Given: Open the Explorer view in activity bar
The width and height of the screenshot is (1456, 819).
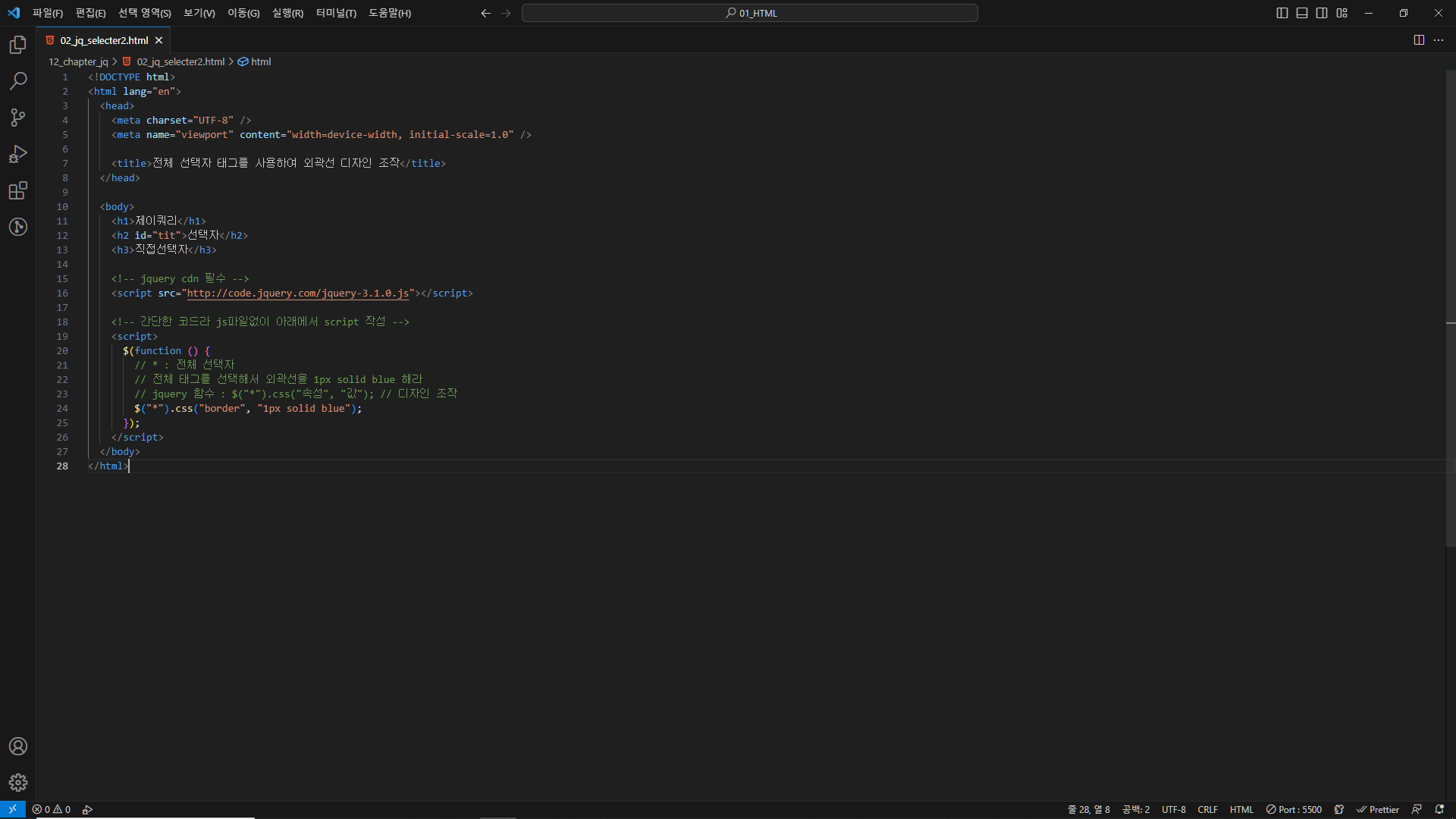Looking at the screenshot, I should click(18, 45).
